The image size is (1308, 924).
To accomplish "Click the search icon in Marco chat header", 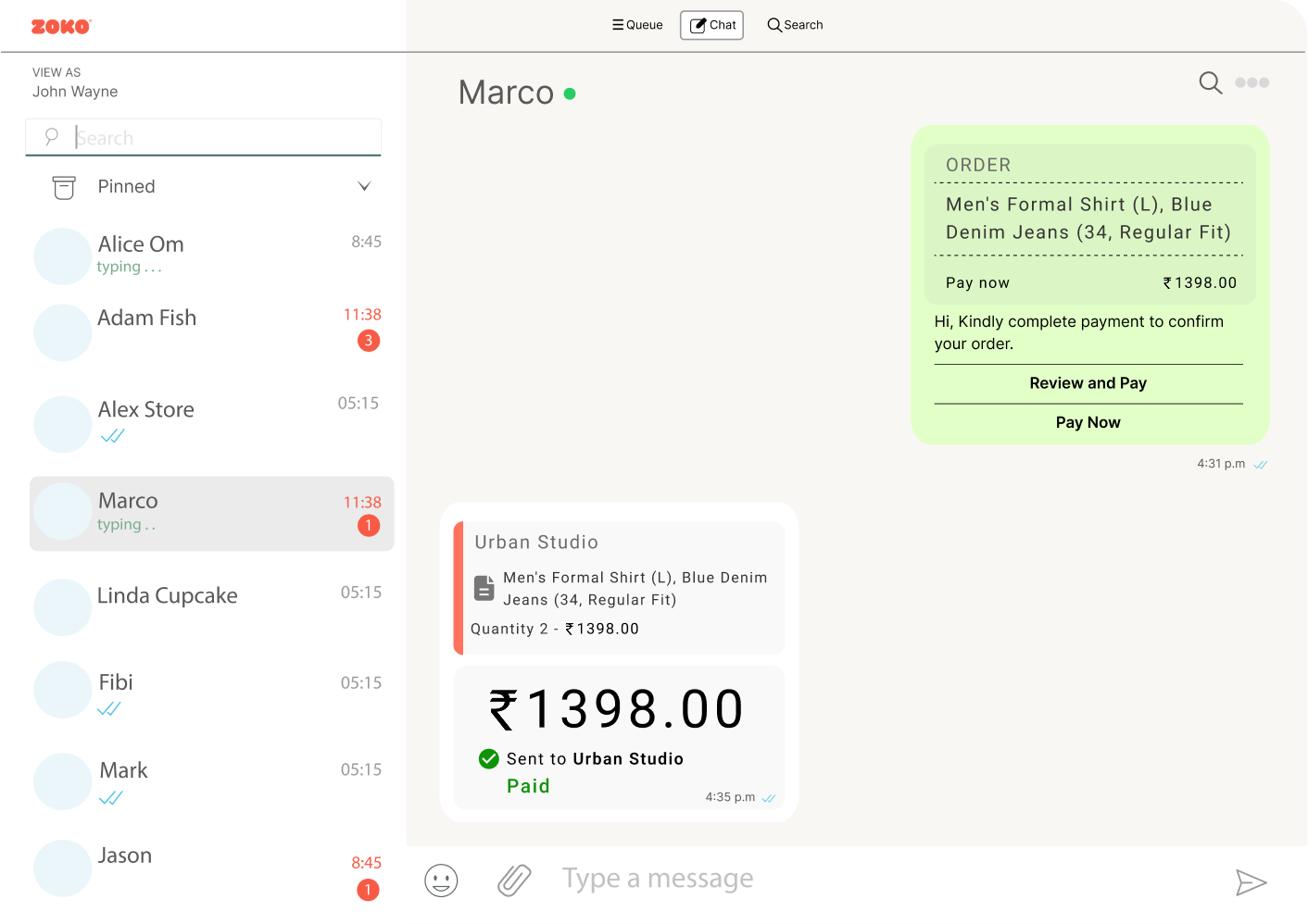I will tap(1211, 83).
